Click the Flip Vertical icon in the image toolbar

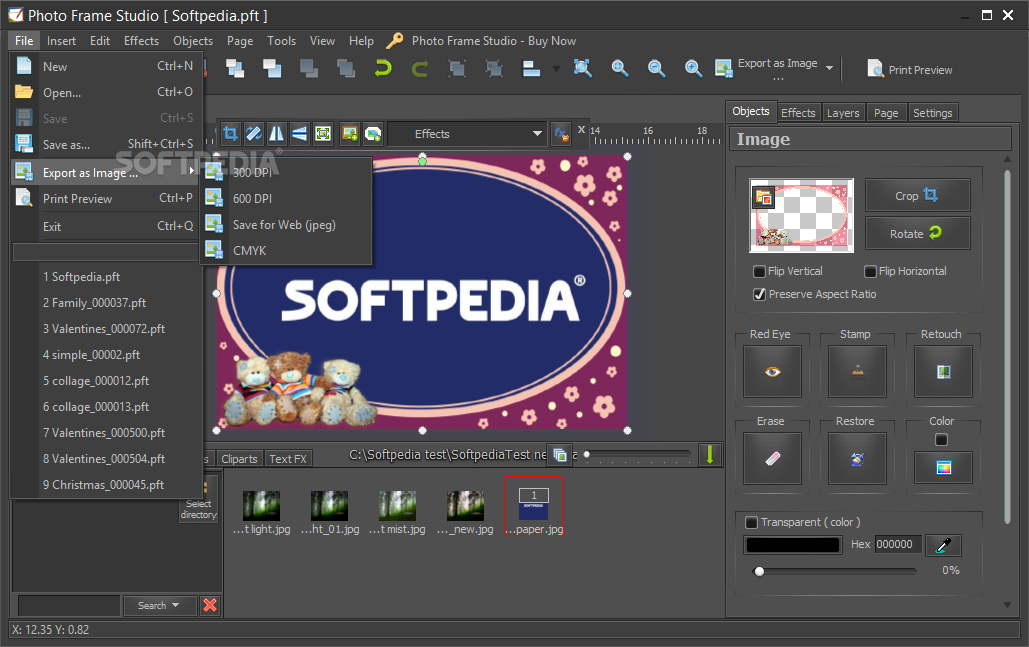[x=299, y=134]
